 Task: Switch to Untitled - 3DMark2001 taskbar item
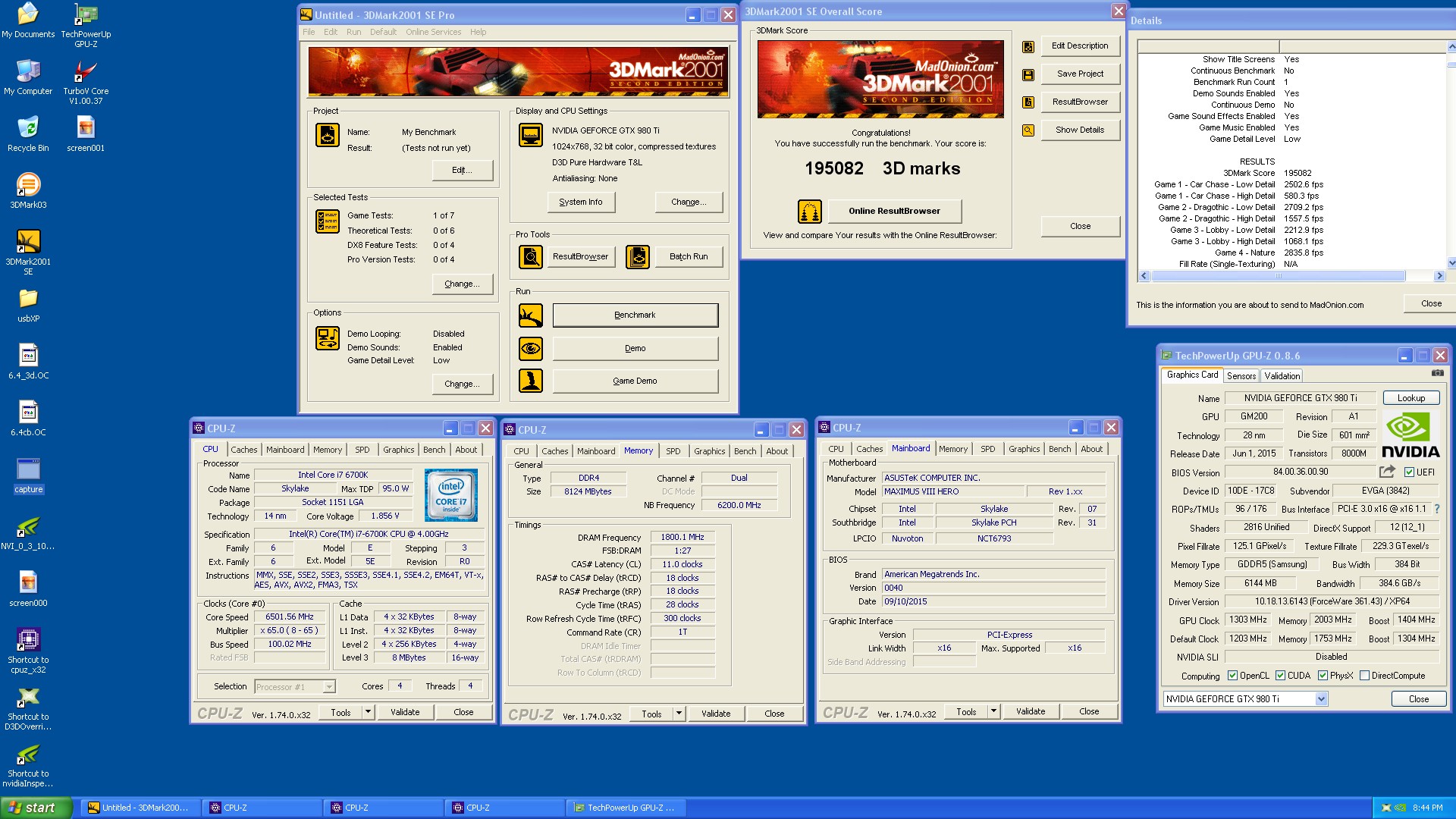(x=140, y=808)
